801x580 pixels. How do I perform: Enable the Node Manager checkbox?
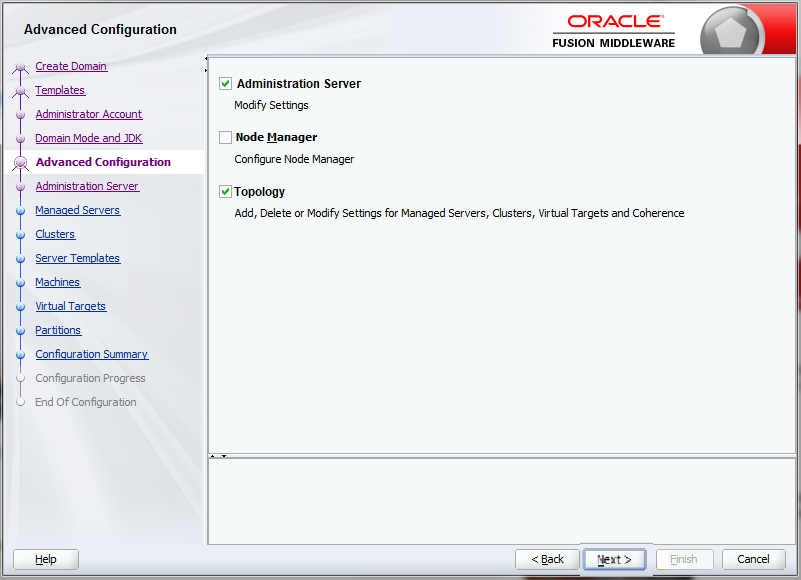point(225,137)
